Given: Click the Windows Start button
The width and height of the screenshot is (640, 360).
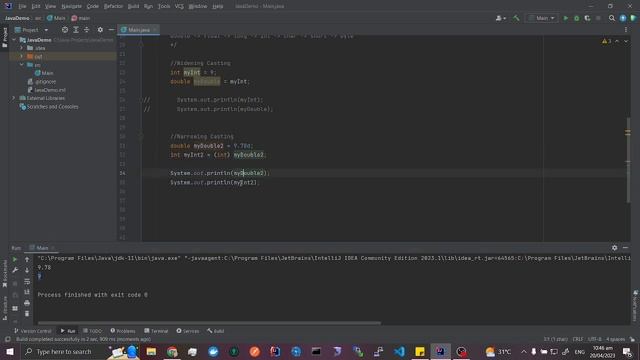Looking at the screenshot, I should (10, 351).
